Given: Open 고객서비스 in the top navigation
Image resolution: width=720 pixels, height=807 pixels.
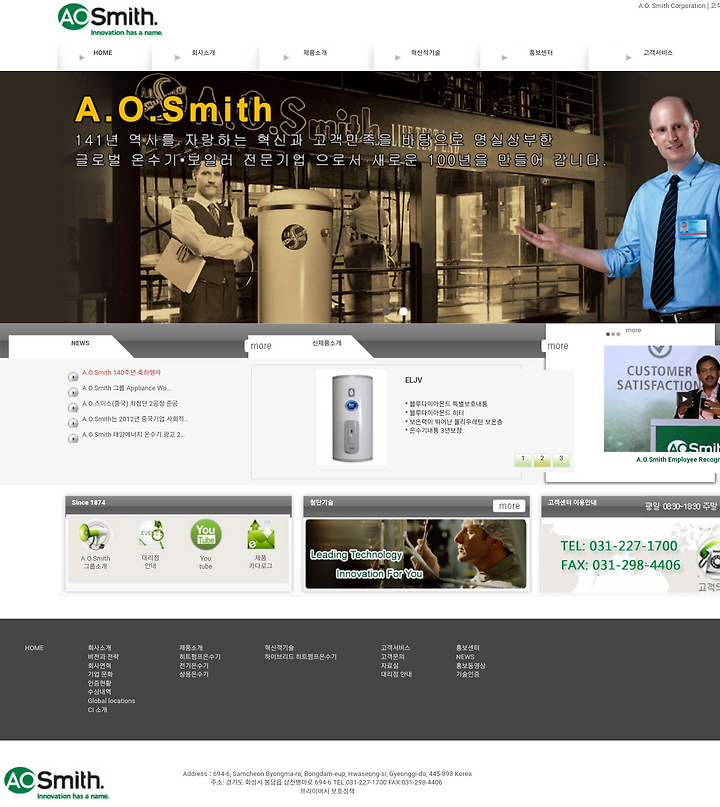Looking at the screenshot, I should (x=658, y=52).
